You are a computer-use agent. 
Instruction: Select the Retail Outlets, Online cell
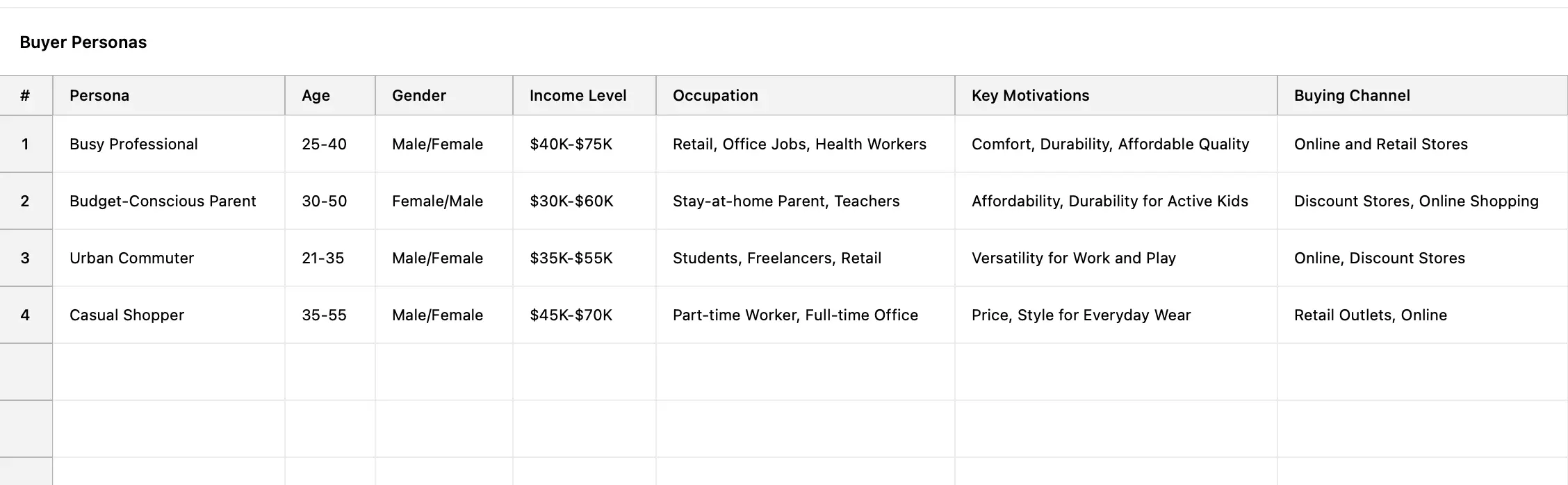pos(1370,315)
